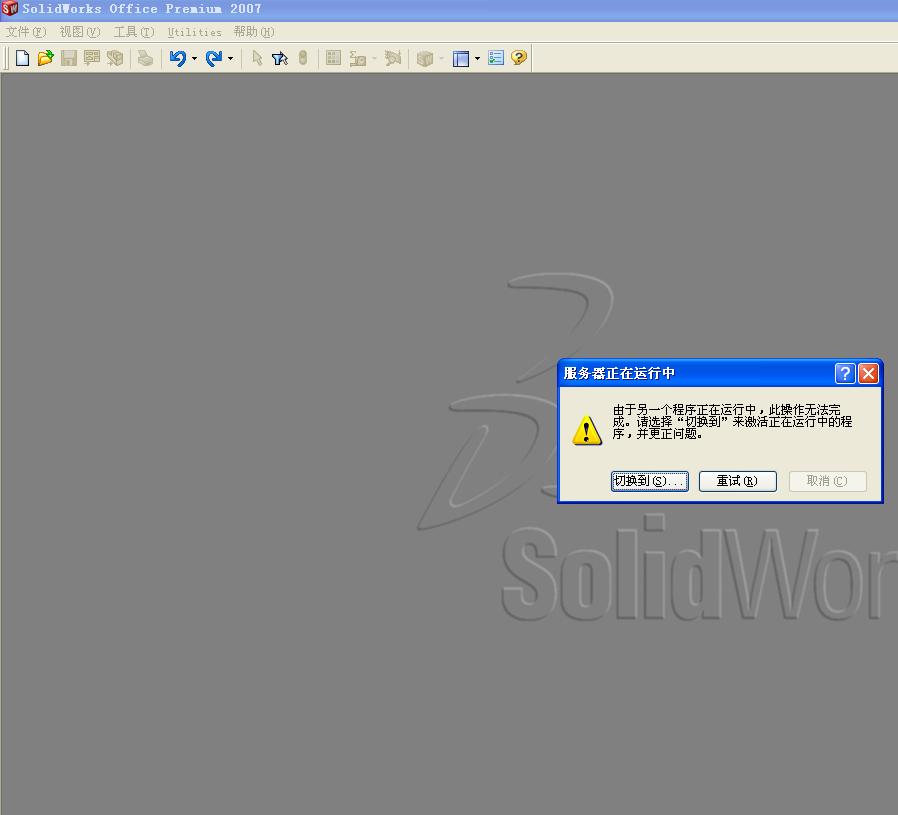Image resolution: width=898 pixels, height=815 pixels.
Task: Open the 视图(V) menu
Action: 80,32
